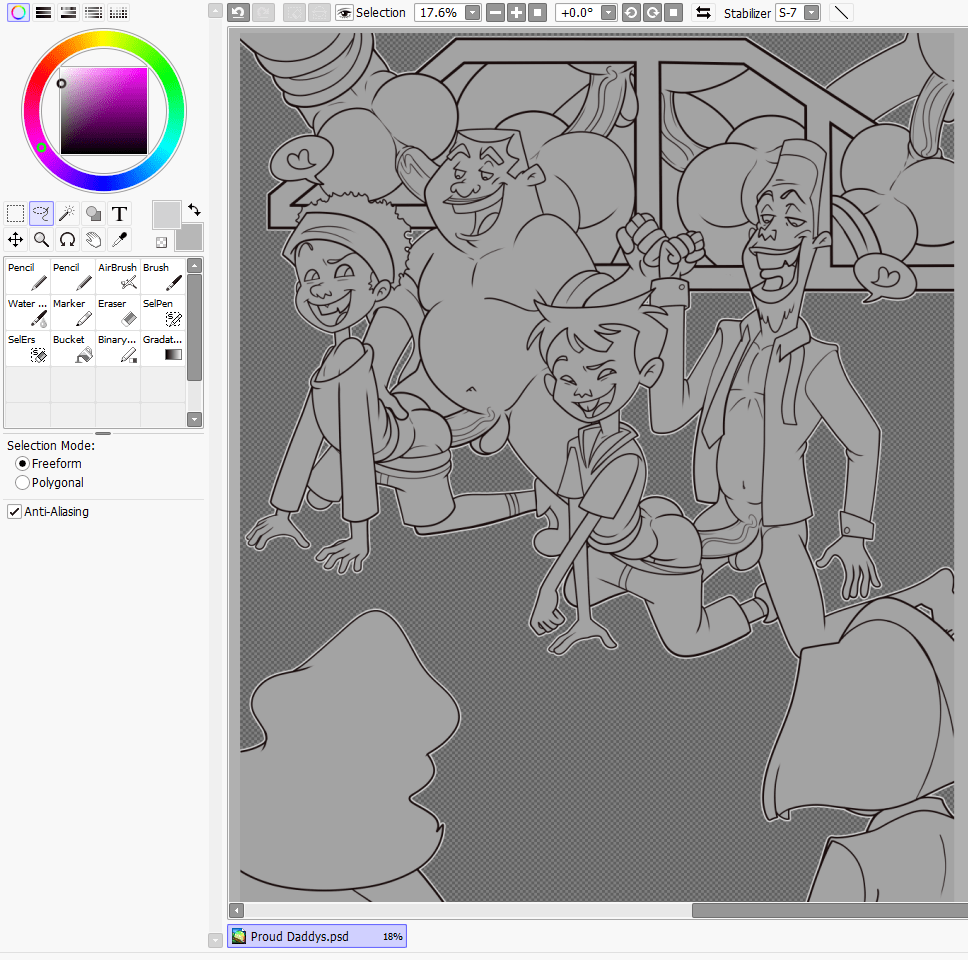Select the Marker tool
968x960 pixels.
coord(71,311)
